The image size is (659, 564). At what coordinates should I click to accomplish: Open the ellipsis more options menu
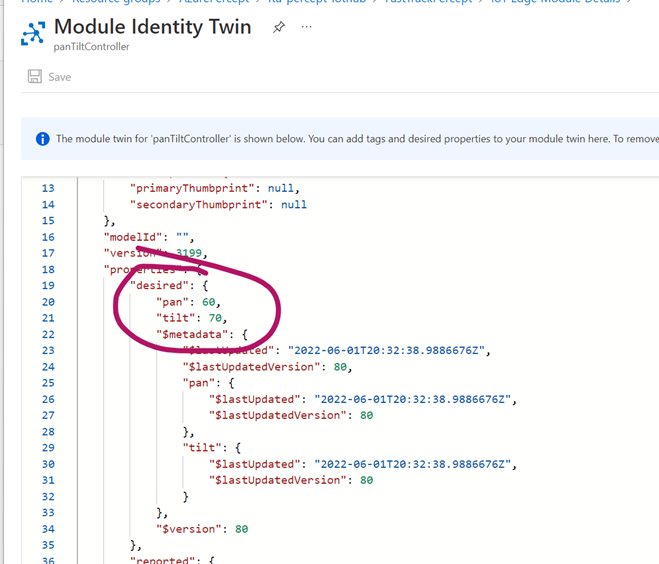point(307,27)
